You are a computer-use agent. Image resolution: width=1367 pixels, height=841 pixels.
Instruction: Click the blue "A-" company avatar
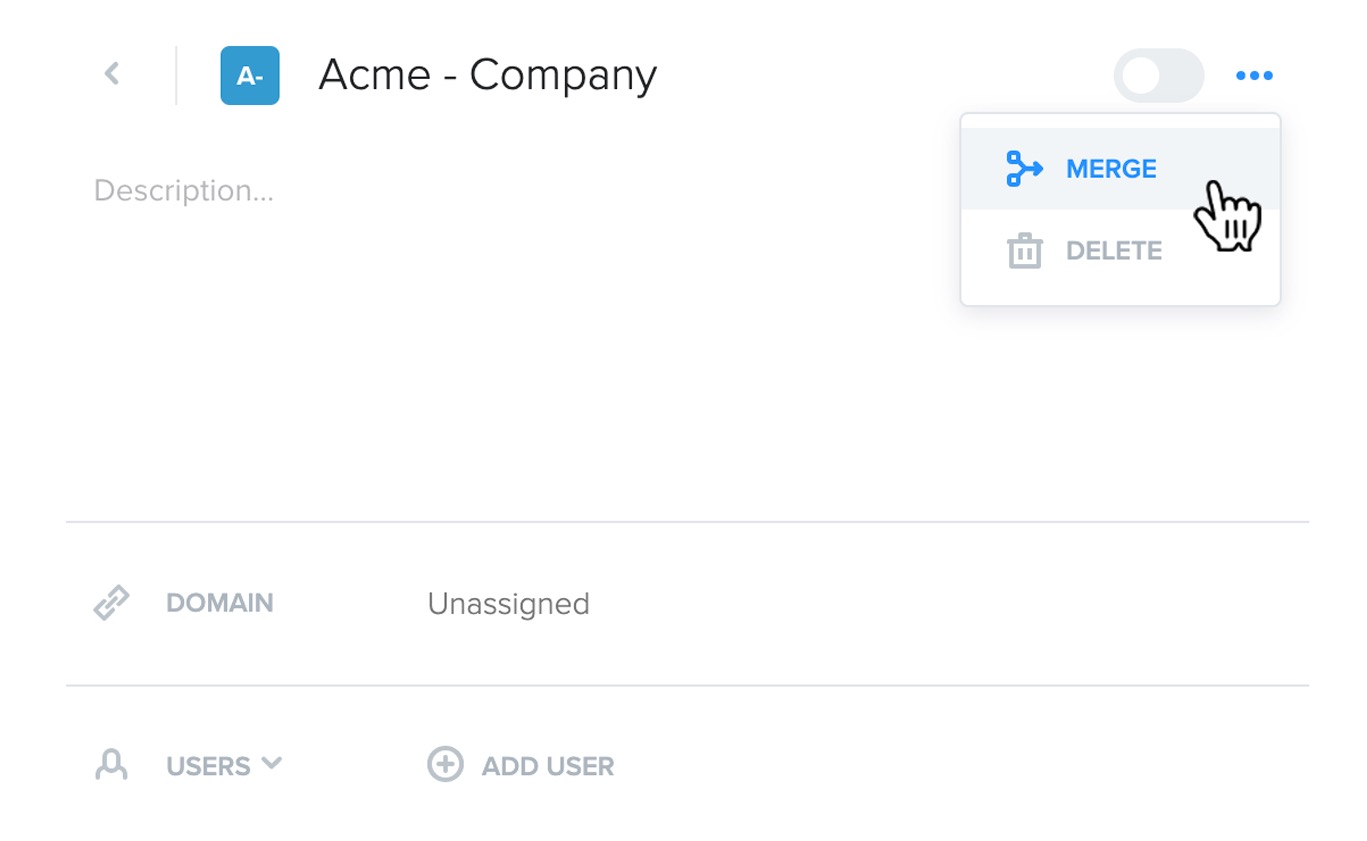(x=250, y=75)
